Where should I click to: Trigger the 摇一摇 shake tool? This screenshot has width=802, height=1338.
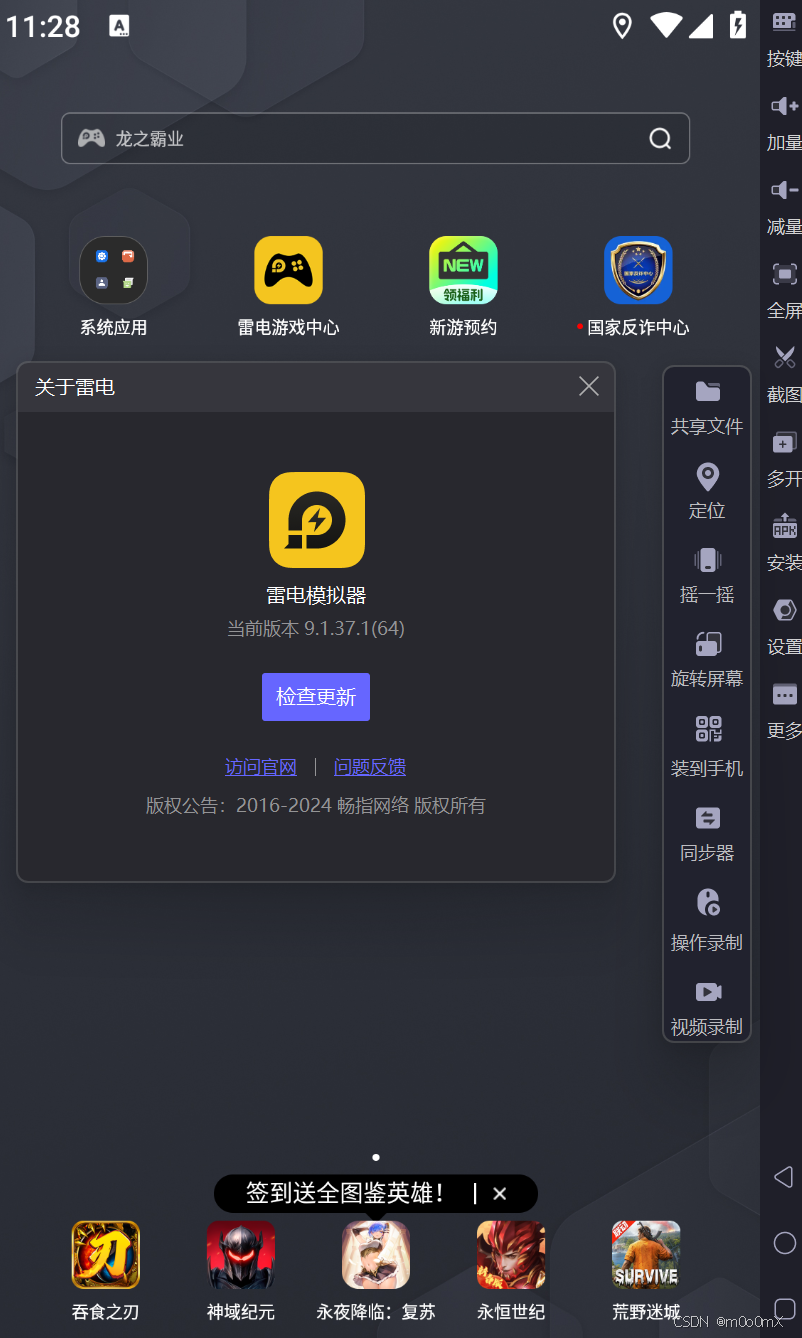click(707, 575)
